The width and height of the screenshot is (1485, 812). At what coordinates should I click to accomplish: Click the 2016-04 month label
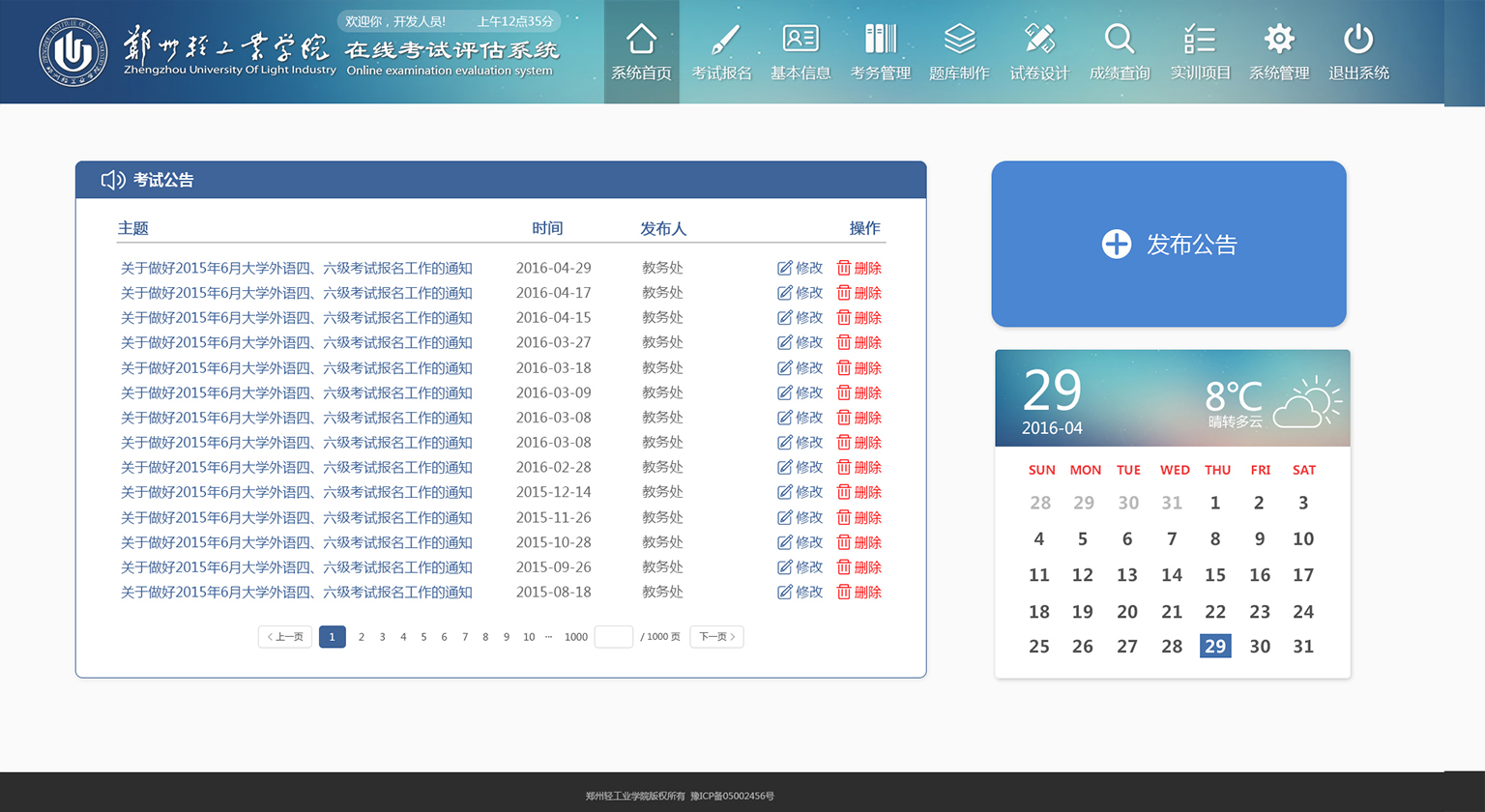pyautogui.click(x=1052, y=428)
